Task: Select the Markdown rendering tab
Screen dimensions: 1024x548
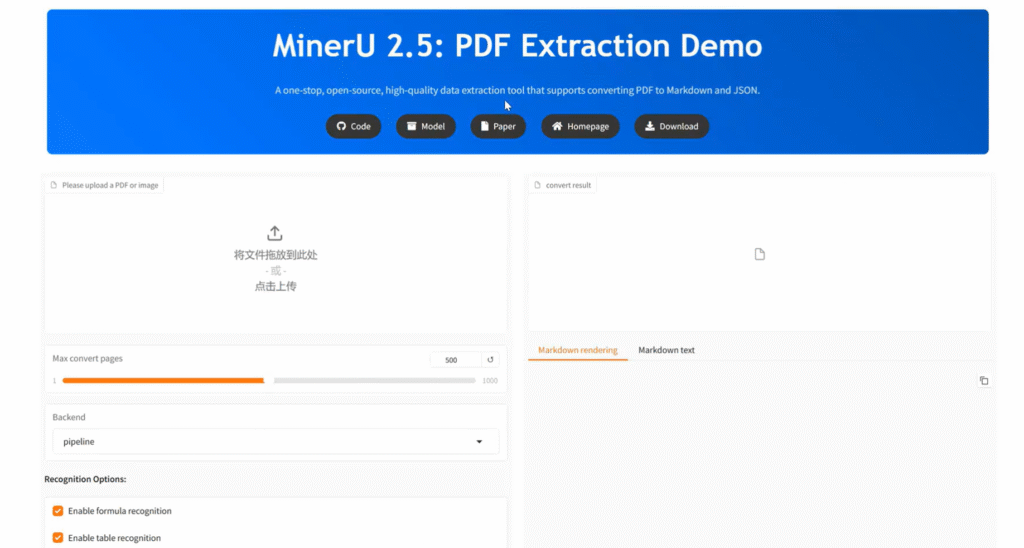Action: 577,350
